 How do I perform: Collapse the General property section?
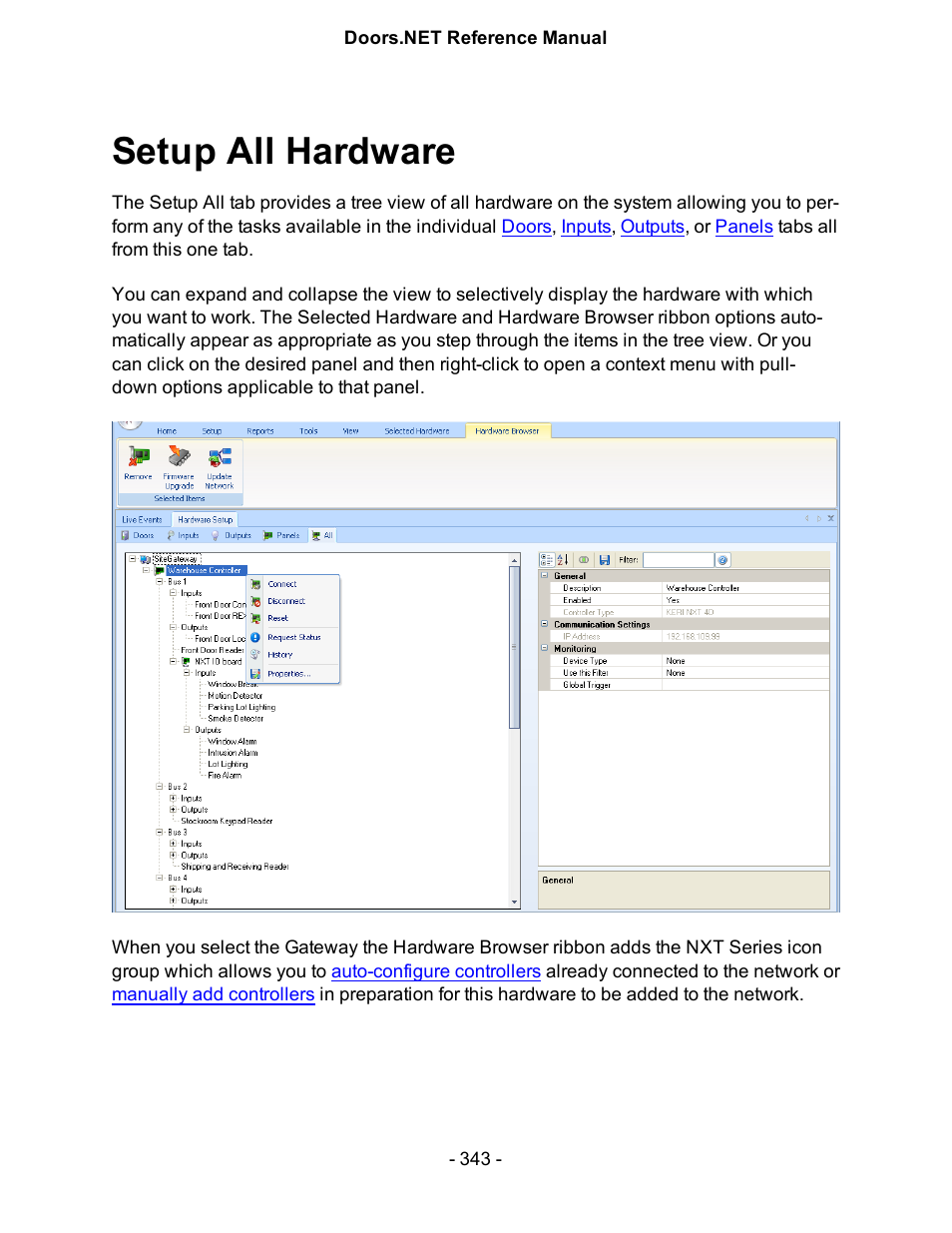tap(545, 576)
